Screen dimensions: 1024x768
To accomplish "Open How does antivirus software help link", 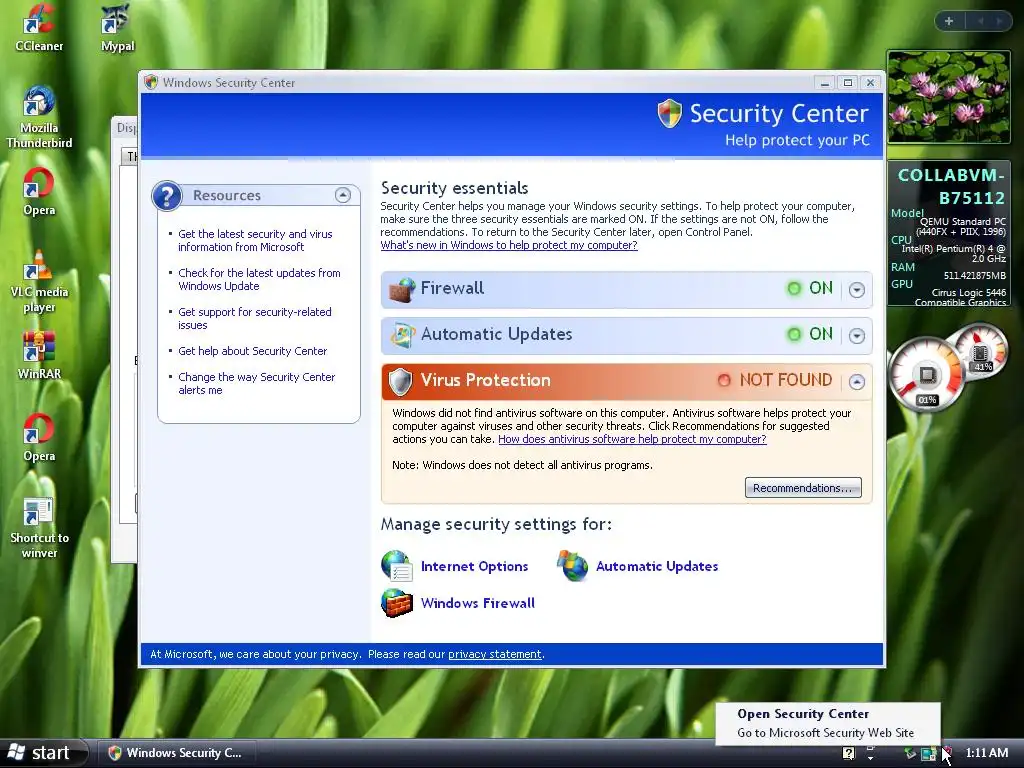I will (632, 439).
